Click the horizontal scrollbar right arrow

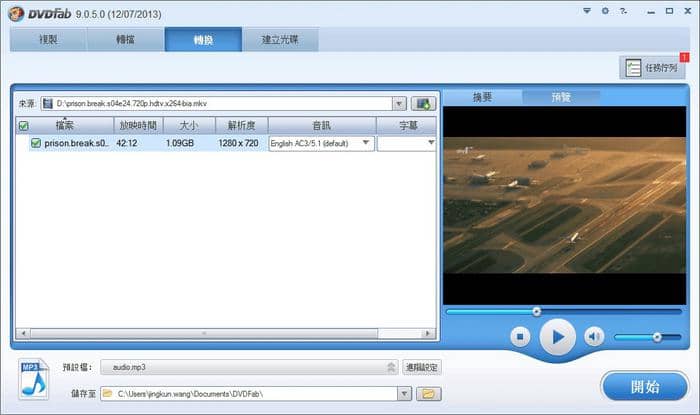[x=428, y=333]
